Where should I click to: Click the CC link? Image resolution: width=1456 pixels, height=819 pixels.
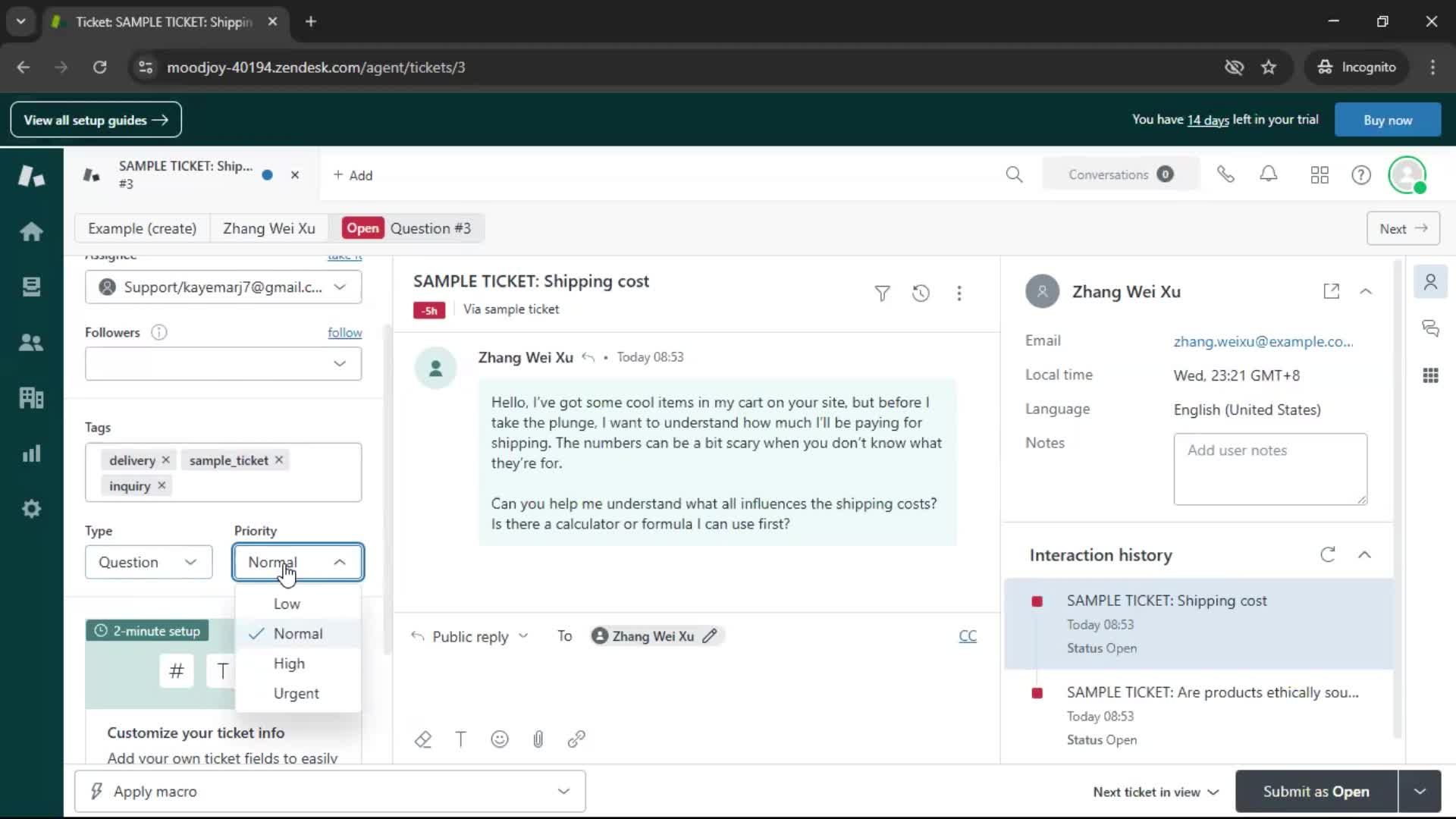[x=968, y=636]
